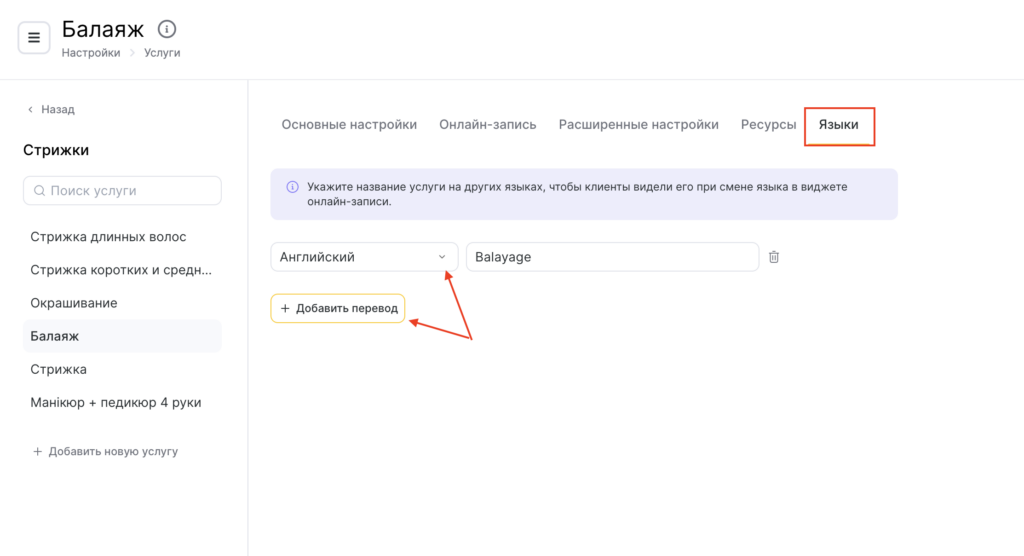Select Манікюр + педикюр 4 руки service
Image resolution: width=1024 pixels, height=556 pixels.
[x=116, y=402]
